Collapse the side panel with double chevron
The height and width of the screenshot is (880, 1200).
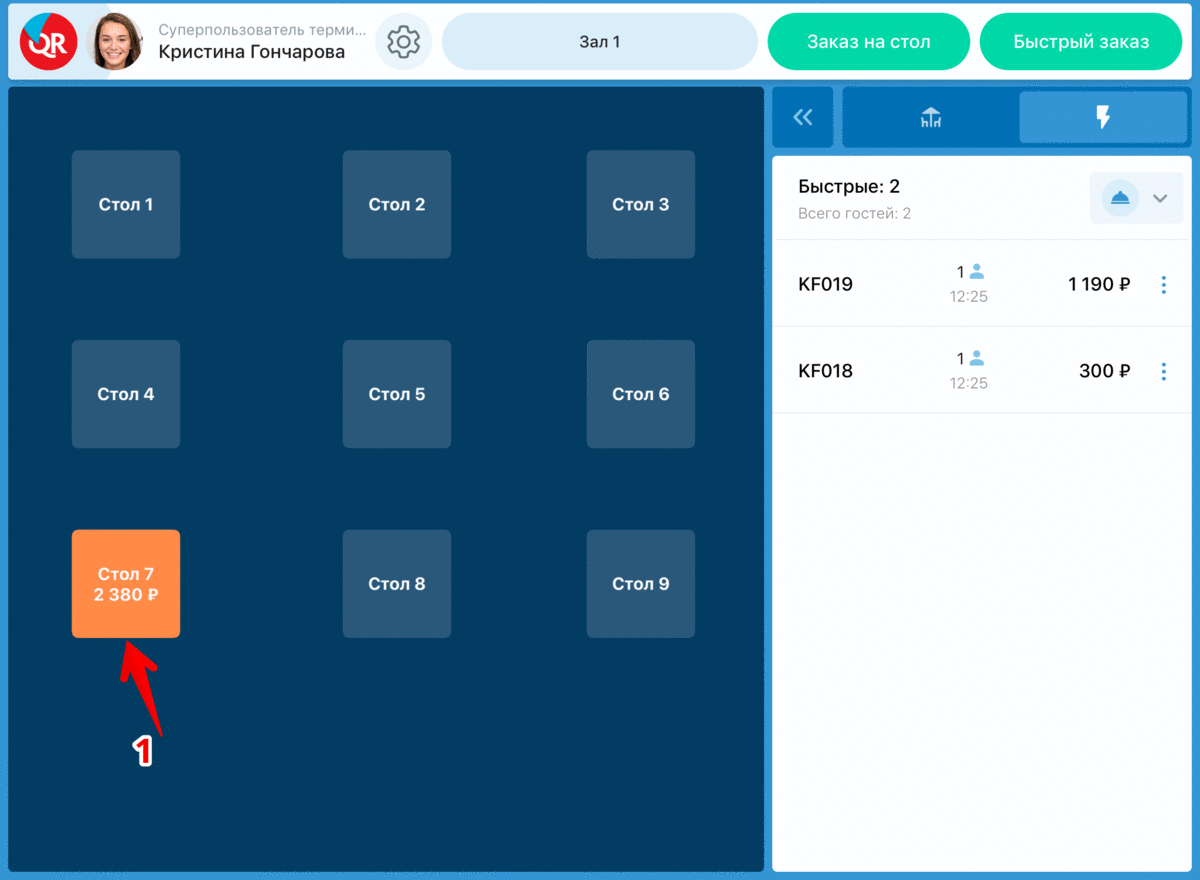coord(803,118)
